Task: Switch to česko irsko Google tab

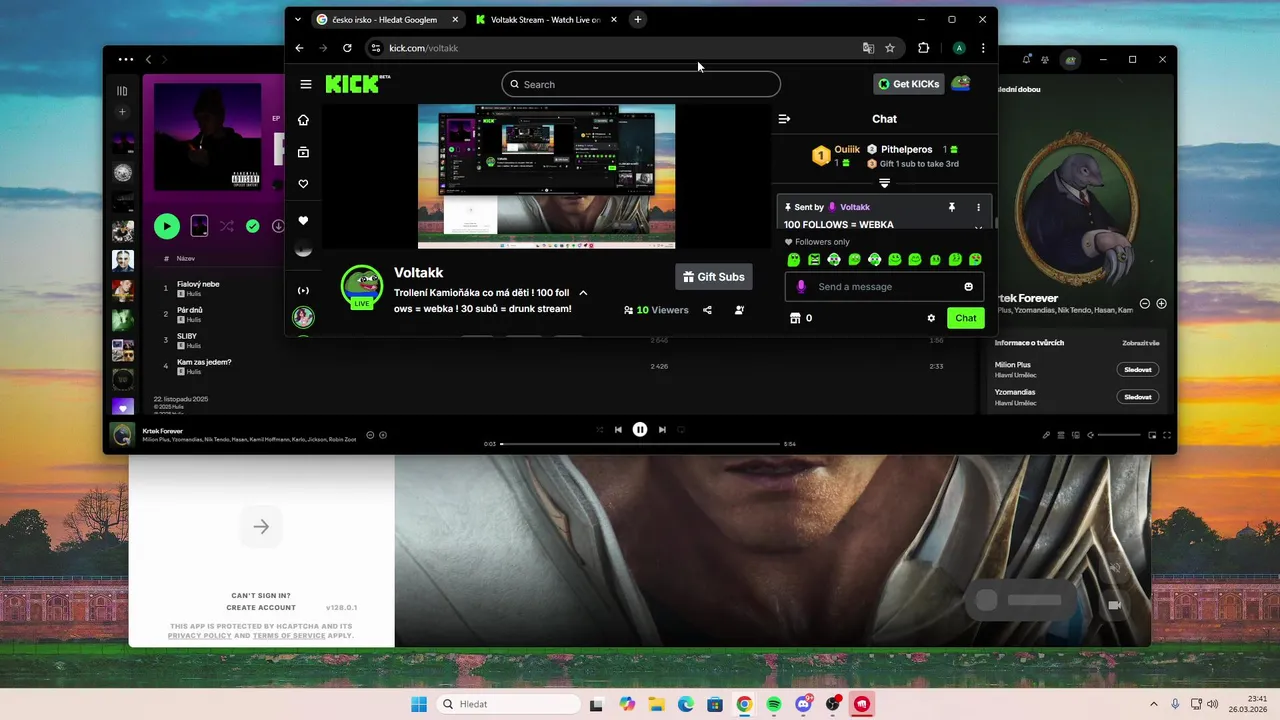Action: pos(388,19)
